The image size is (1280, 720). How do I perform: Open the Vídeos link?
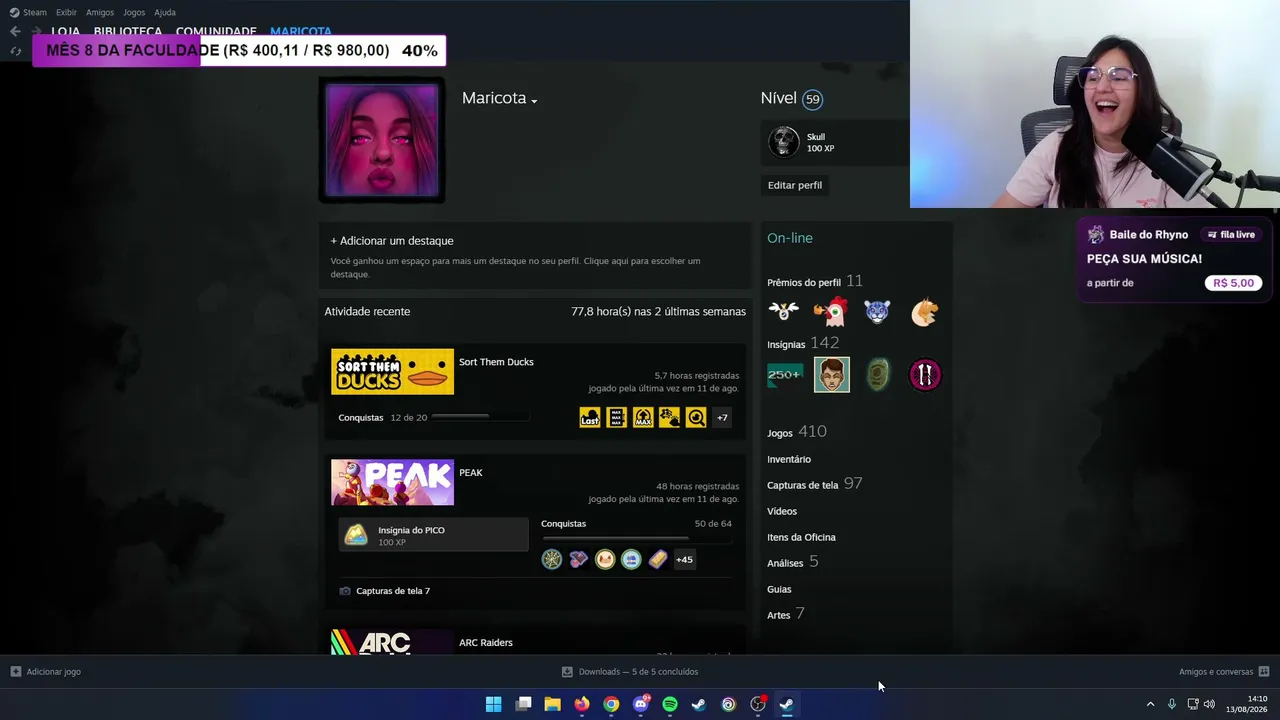click(782, 511)
